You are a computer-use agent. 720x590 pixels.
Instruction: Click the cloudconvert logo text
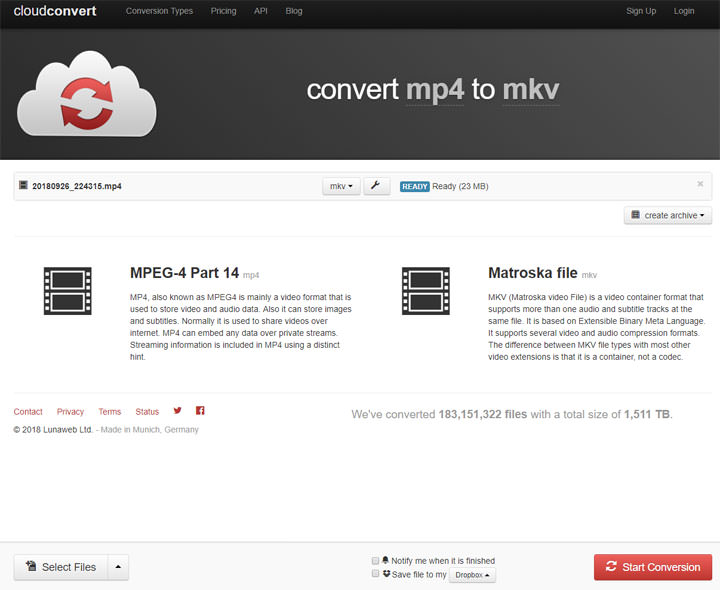tap(55, 11)
